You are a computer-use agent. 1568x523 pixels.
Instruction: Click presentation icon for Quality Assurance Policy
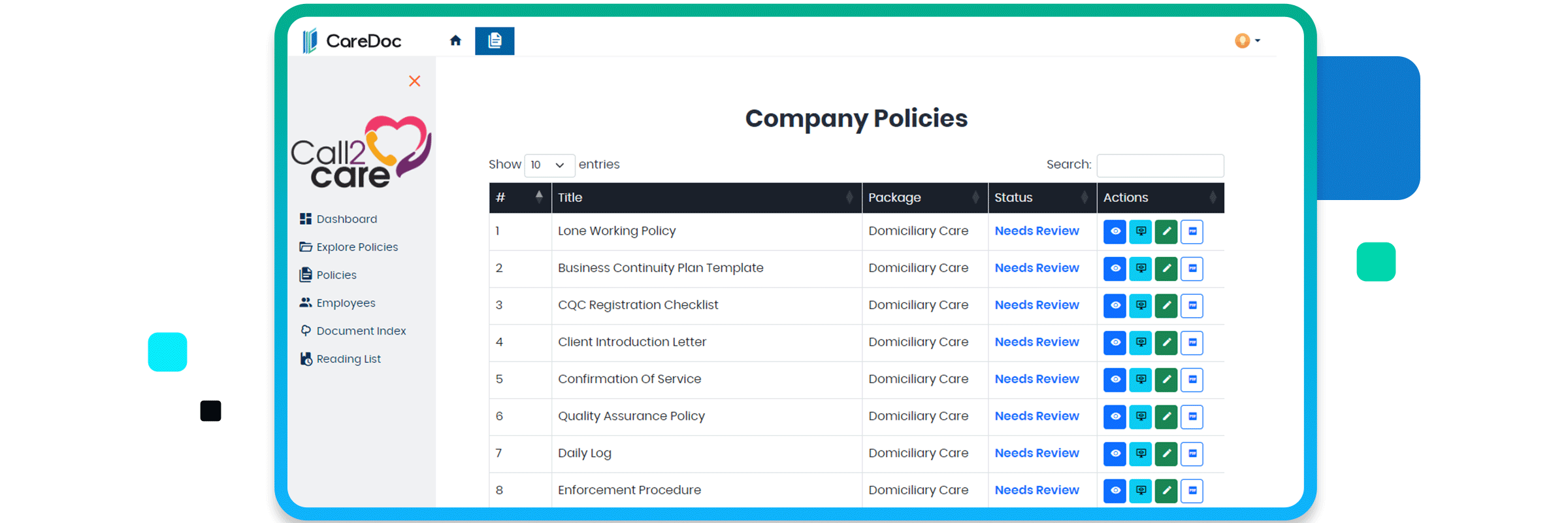[1141, 416]
